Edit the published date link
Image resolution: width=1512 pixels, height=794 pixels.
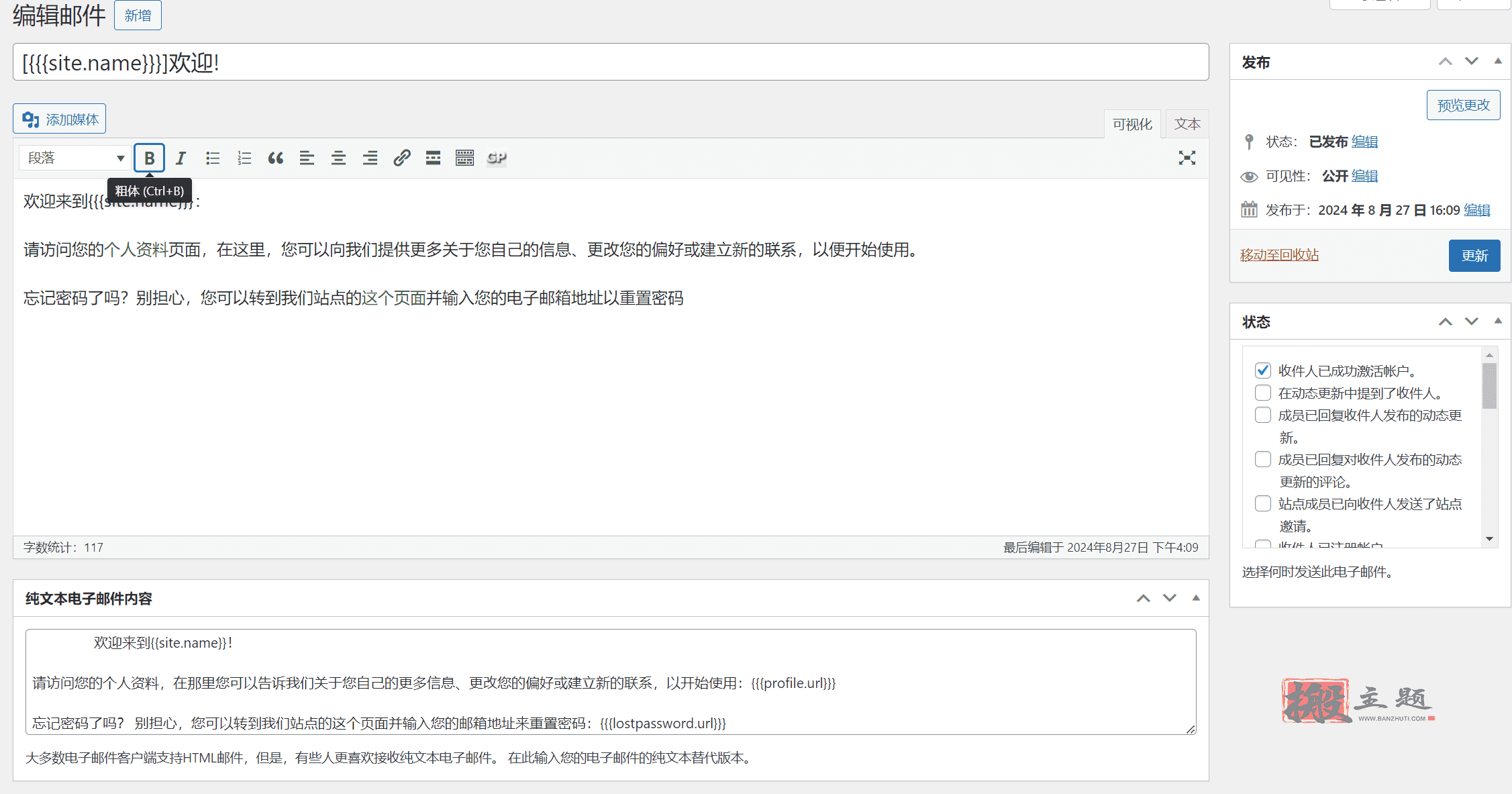[x=1476, y=210]
